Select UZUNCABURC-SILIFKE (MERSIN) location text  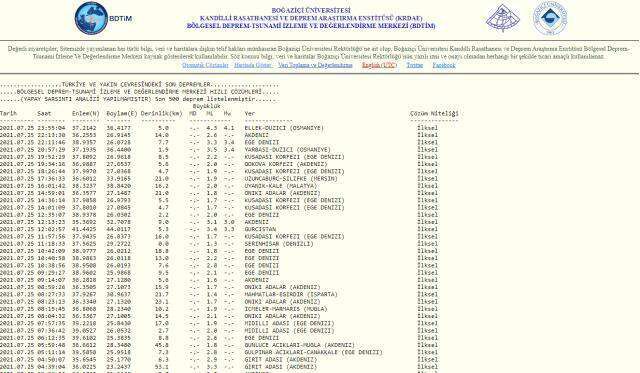(x=291, y=179)
